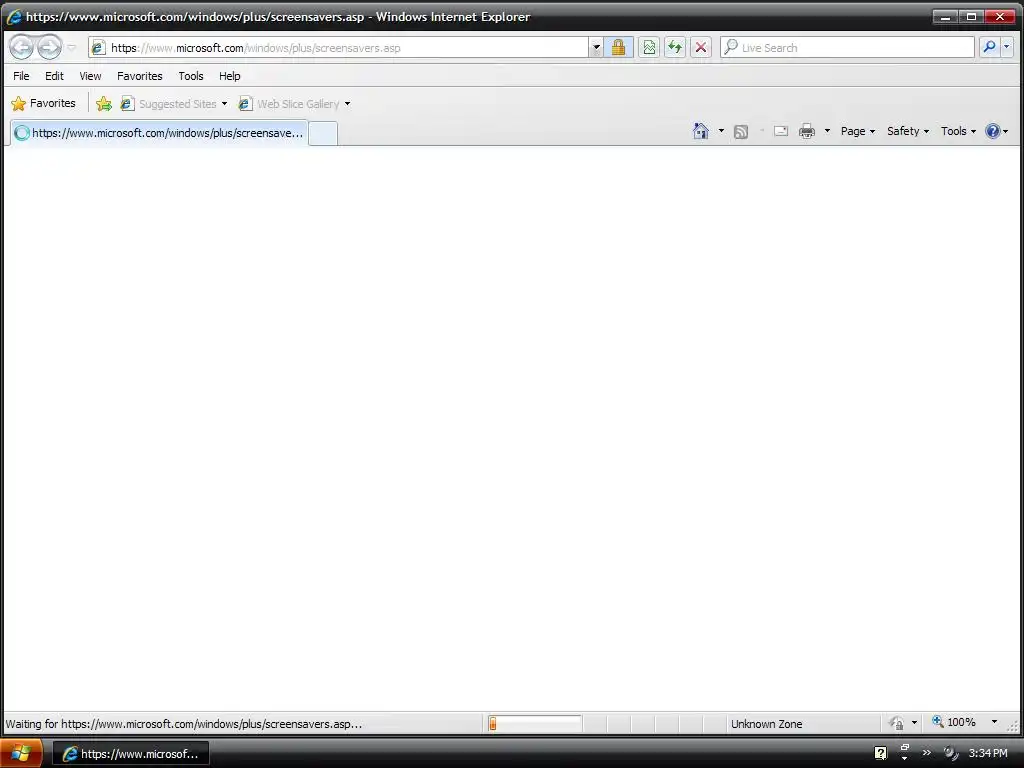Screen dimensions: 1024x768
Task: Open the security lock report icon
Action: click(618, 48)
